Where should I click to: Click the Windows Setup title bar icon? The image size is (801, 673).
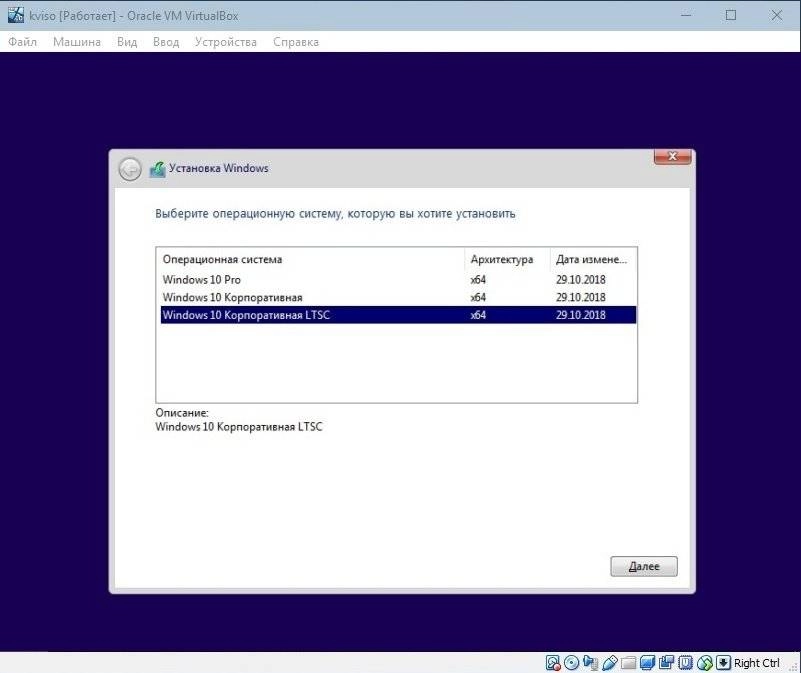(x=157, y=169)
